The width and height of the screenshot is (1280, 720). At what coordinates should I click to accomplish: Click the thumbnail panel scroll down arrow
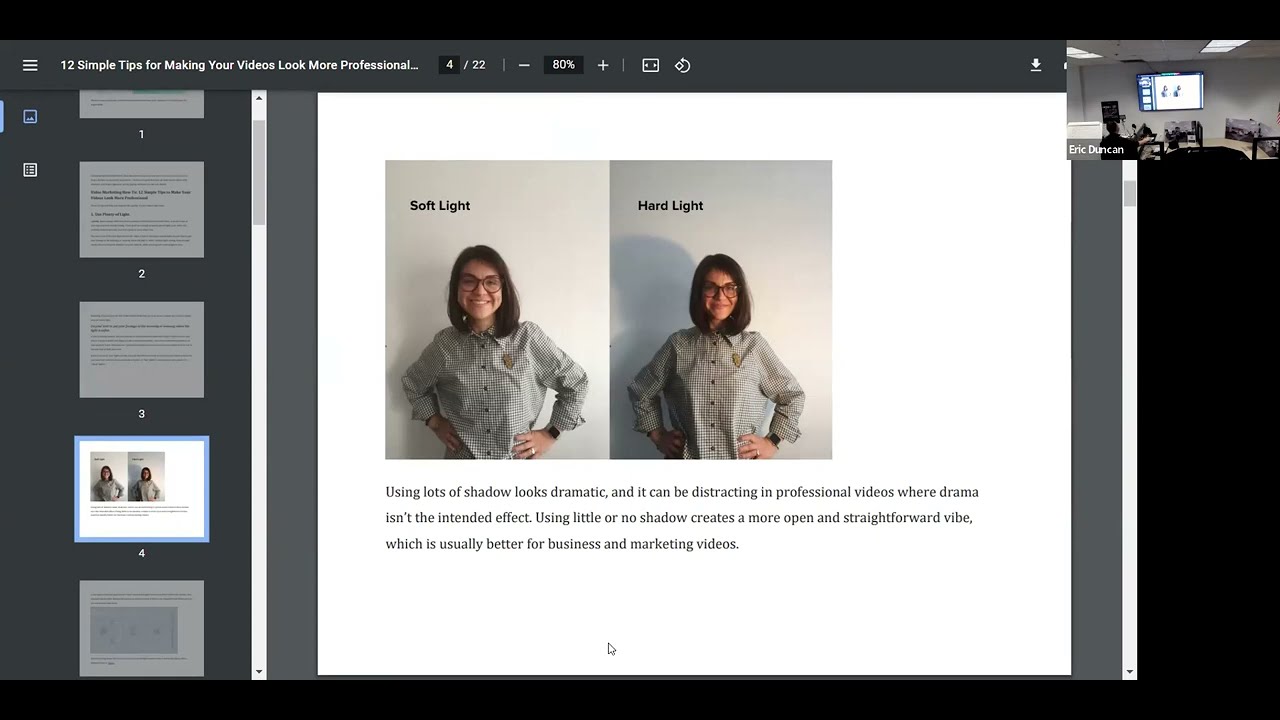(x=260, y=672)
